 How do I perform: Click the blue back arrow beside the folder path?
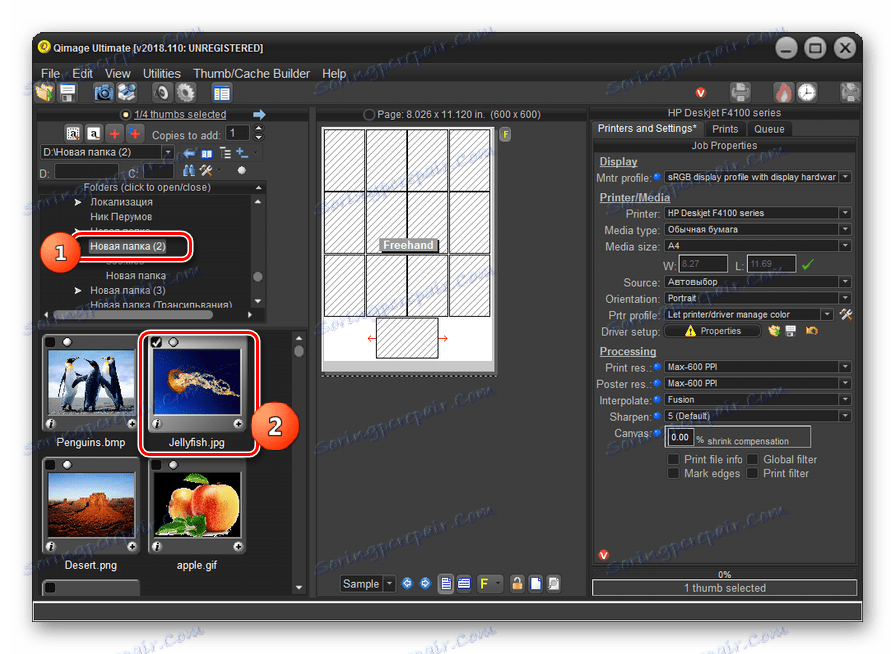pos(189,153)
